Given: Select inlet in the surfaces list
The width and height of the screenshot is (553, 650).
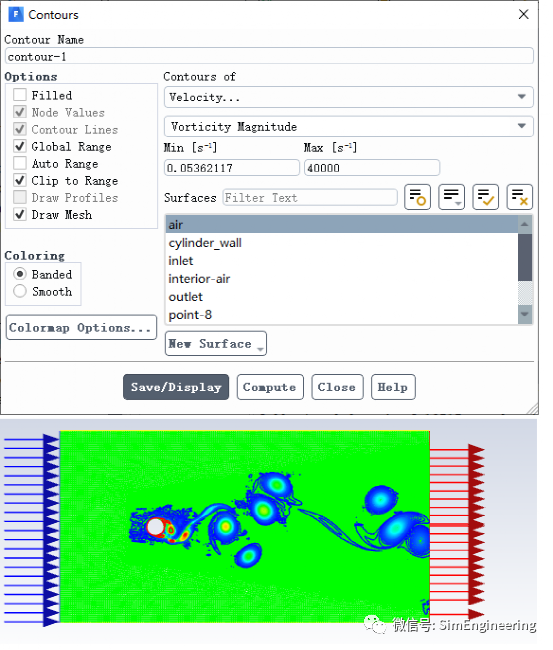Looking at the screenshot, I should [x=342, y=261].
